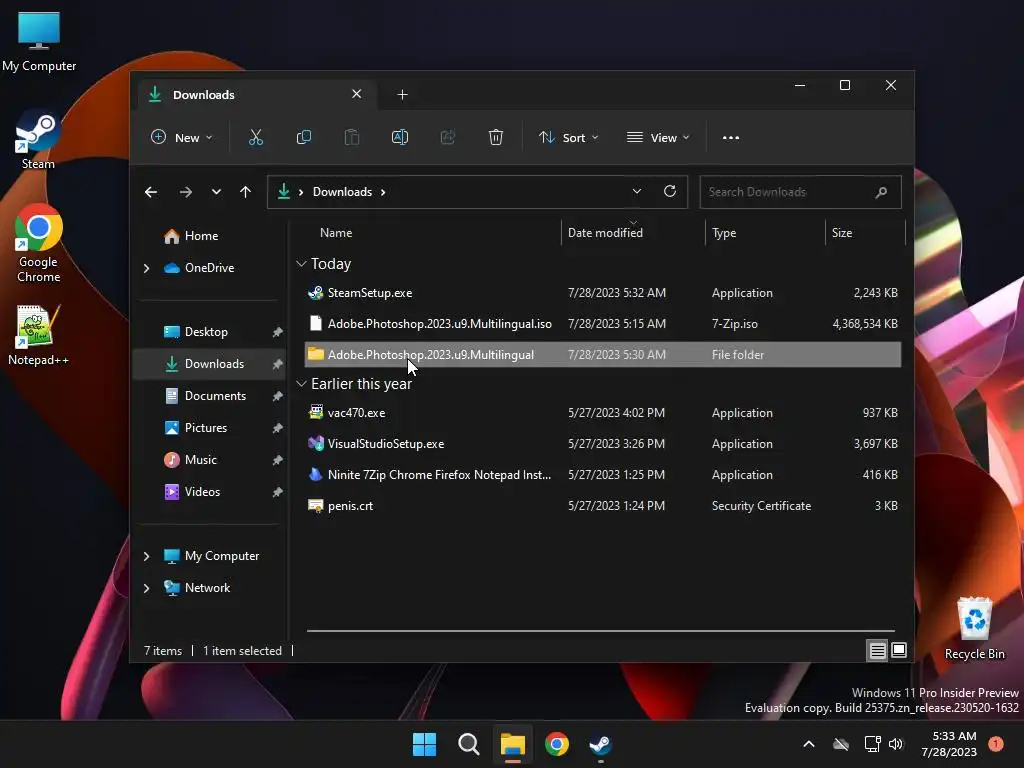
Task: Click the volume speaker tray icon
Action: [x=896, y=744]
